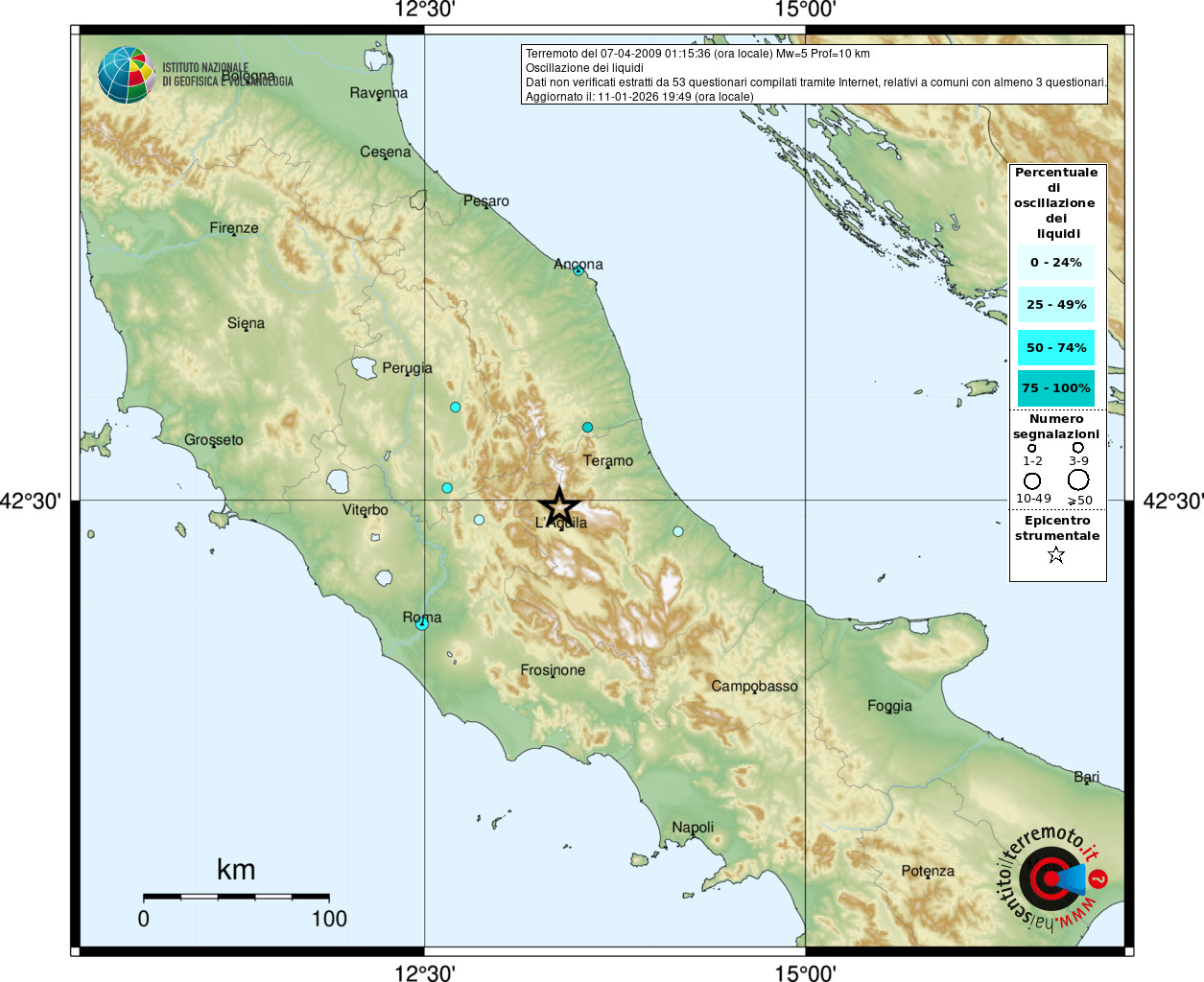The height and width of the screenshot is (982, 1204).
Task: Select the pale circle east of L'Aquila
Action: (x=678, y=531)
